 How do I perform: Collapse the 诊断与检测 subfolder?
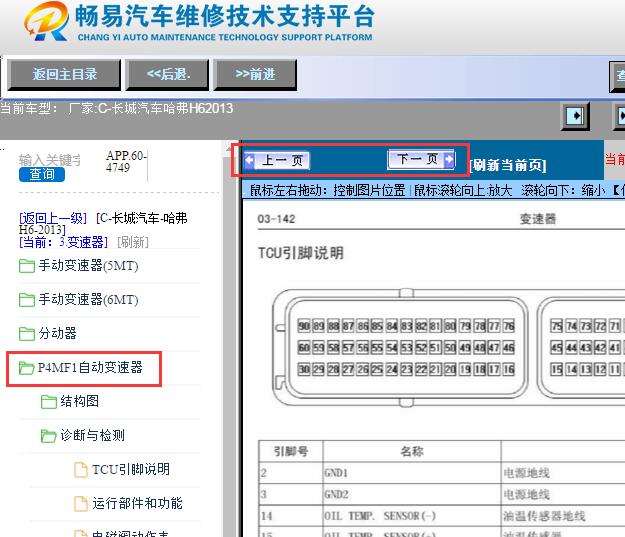pos(92,435)
